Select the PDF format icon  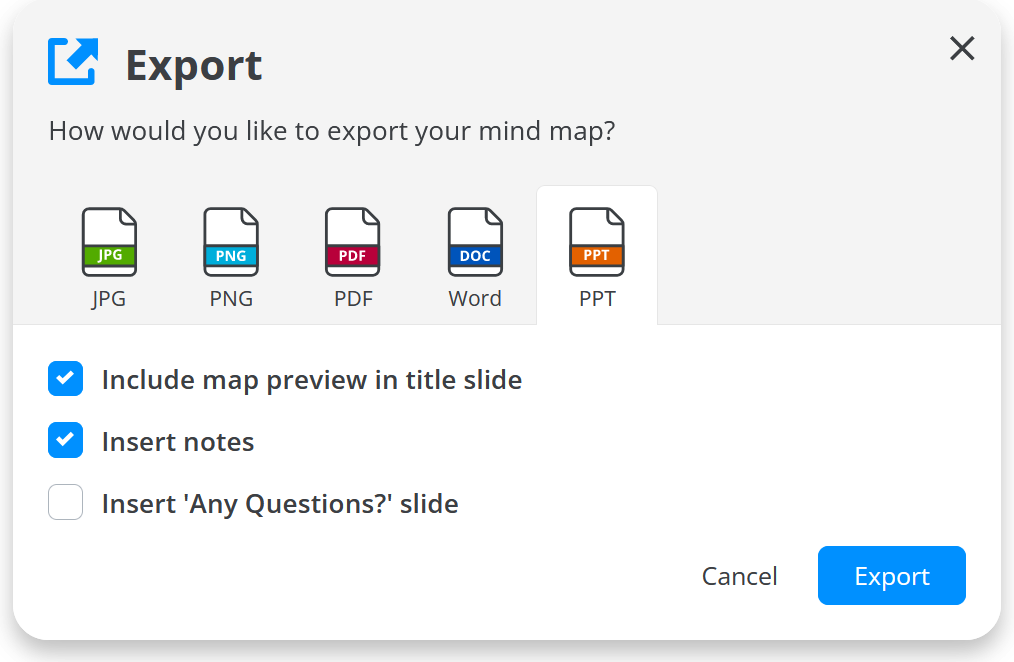(x=353, y=241)
